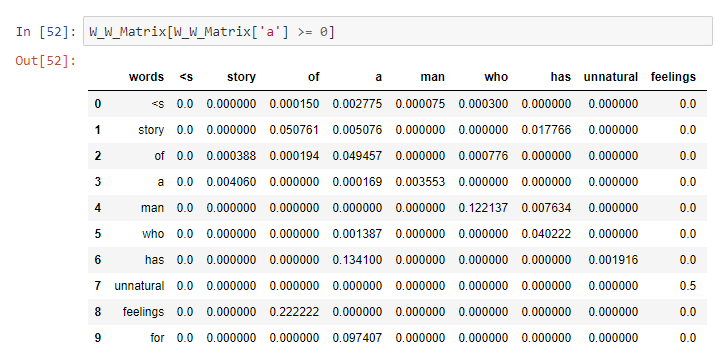This screenshot has height=360, width=728.
Task: Click cell value 0.000194
Action: pos(294,156)
